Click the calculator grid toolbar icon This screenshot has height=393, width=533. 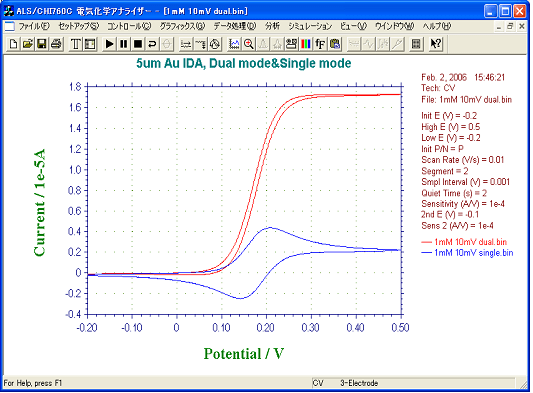coord(416,44)
